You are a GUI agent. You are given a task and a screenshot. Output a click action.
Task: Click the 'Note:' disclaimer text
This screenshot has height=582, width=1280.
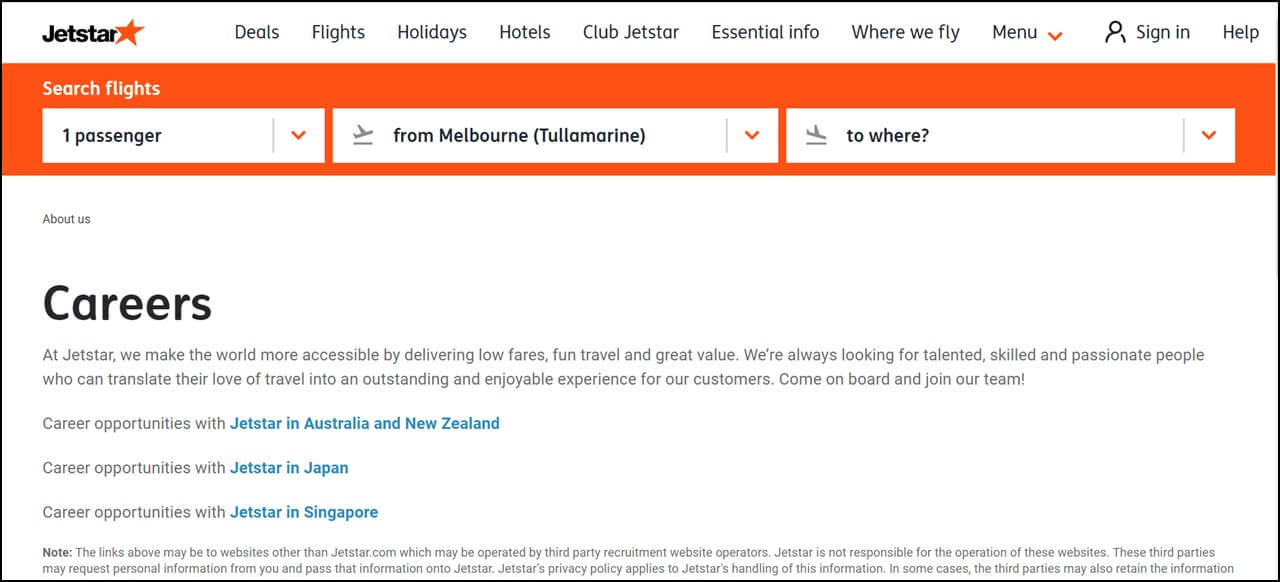(x=637, y=560)
